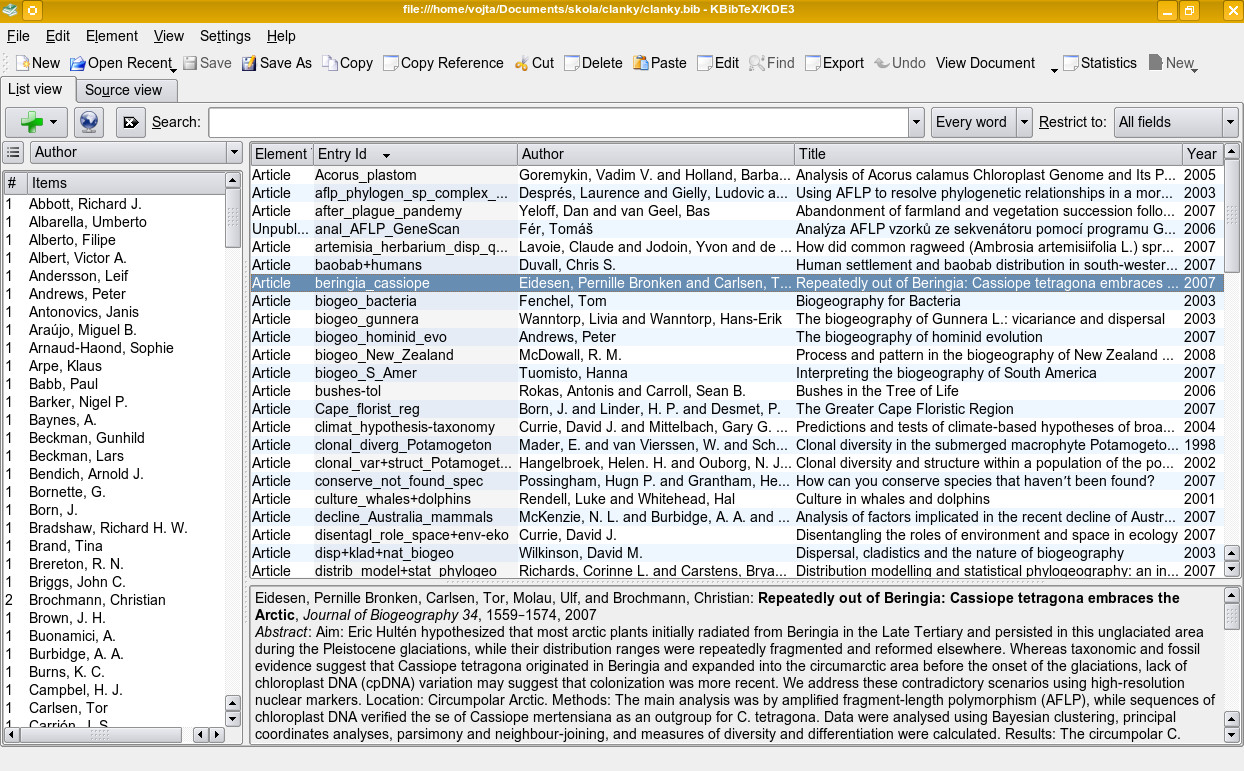Click the Delete toolbar icon
Image resolution: width=1244 pixels, height=771 pixels.
pyautogui.click(x=571, y=63)
